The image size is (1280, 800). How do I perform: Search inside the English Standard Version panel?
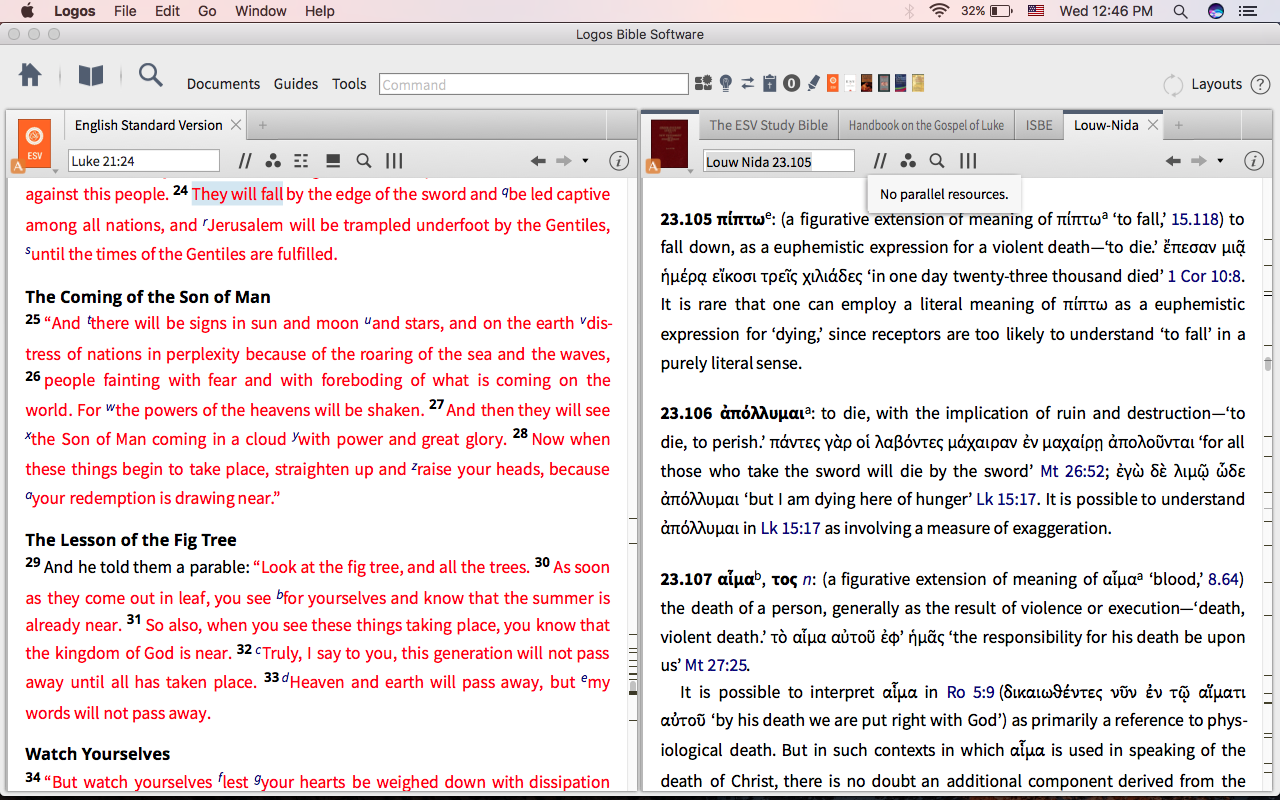point(364,161)
